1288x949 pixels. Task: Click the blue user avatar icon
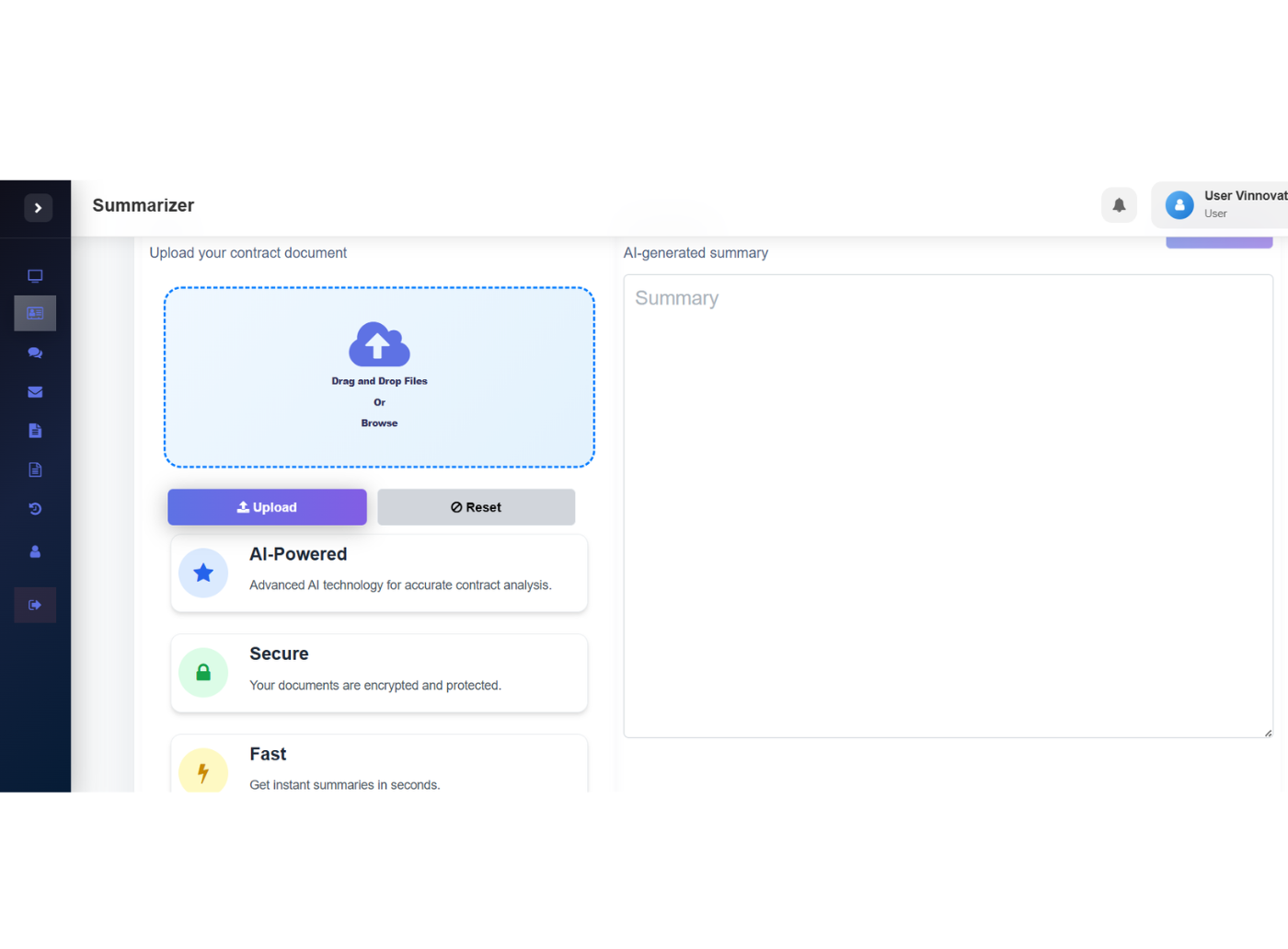1179,204
